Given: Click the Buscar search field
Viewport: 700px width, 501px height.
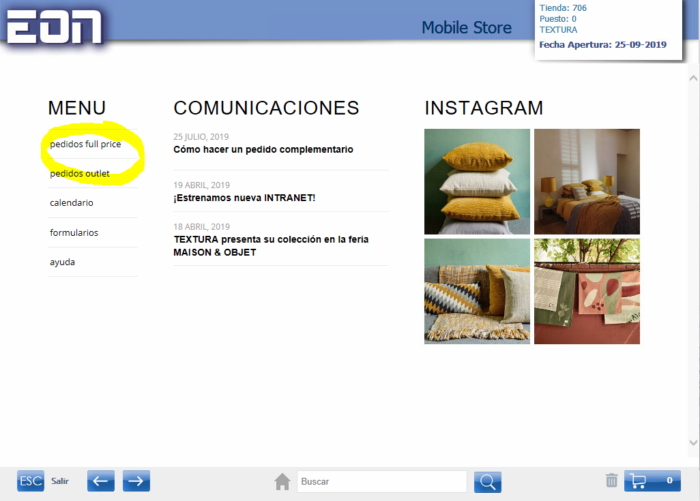Looking at the screenshot, I should 381,482.
